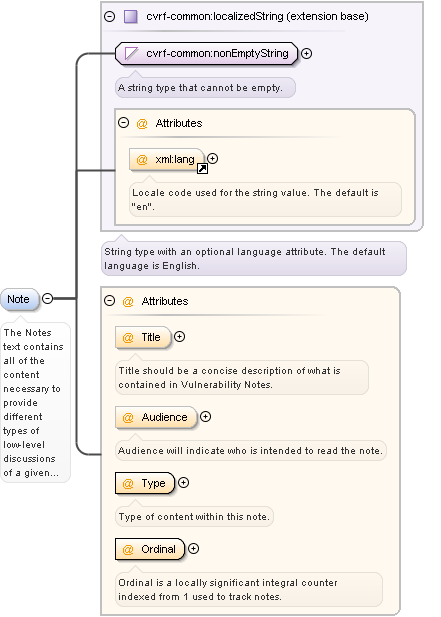Expand the Ordinal attribute details
The height and width of the screenshot is (617, 441).
click(193, 549)
